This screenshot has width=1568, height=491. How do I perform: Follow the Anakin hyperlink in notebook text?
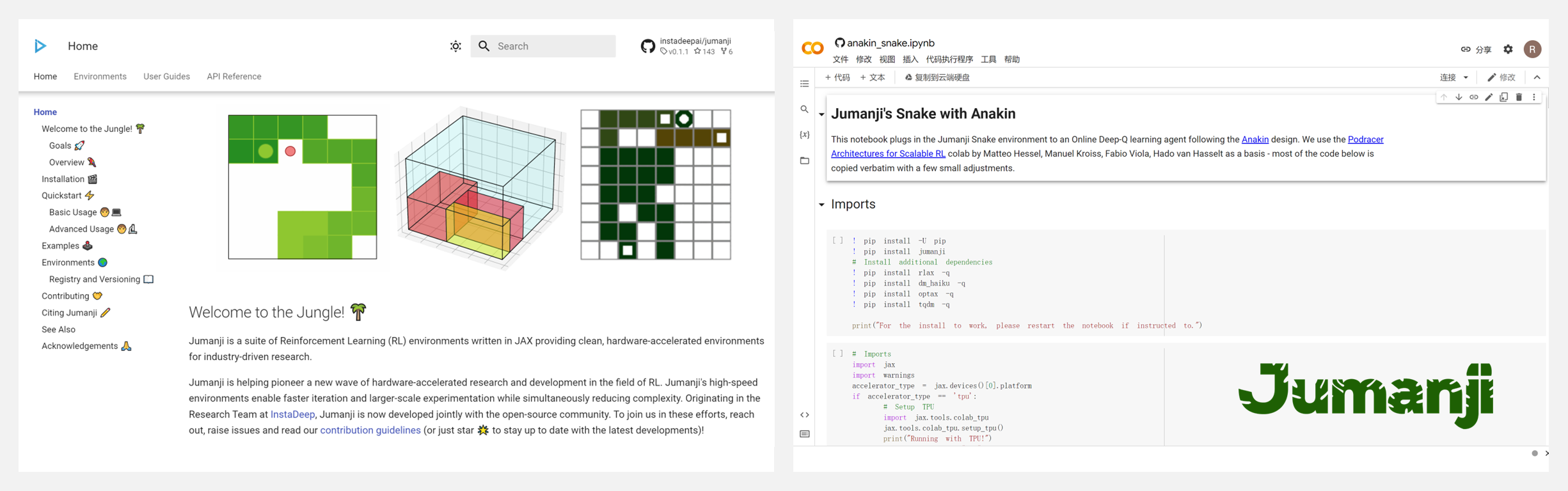coord(1255,139)
